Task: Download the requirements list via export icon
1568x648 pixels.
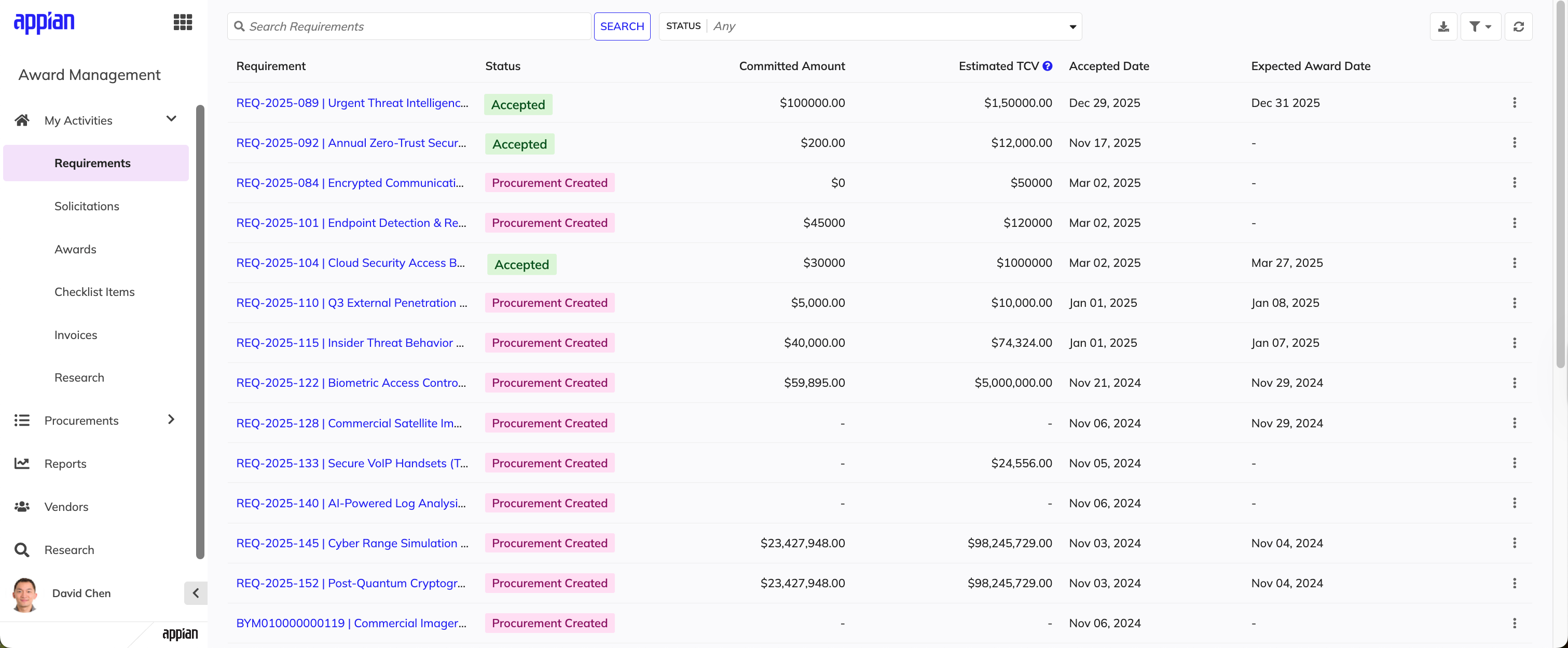Action: (x=1443, y=27)
